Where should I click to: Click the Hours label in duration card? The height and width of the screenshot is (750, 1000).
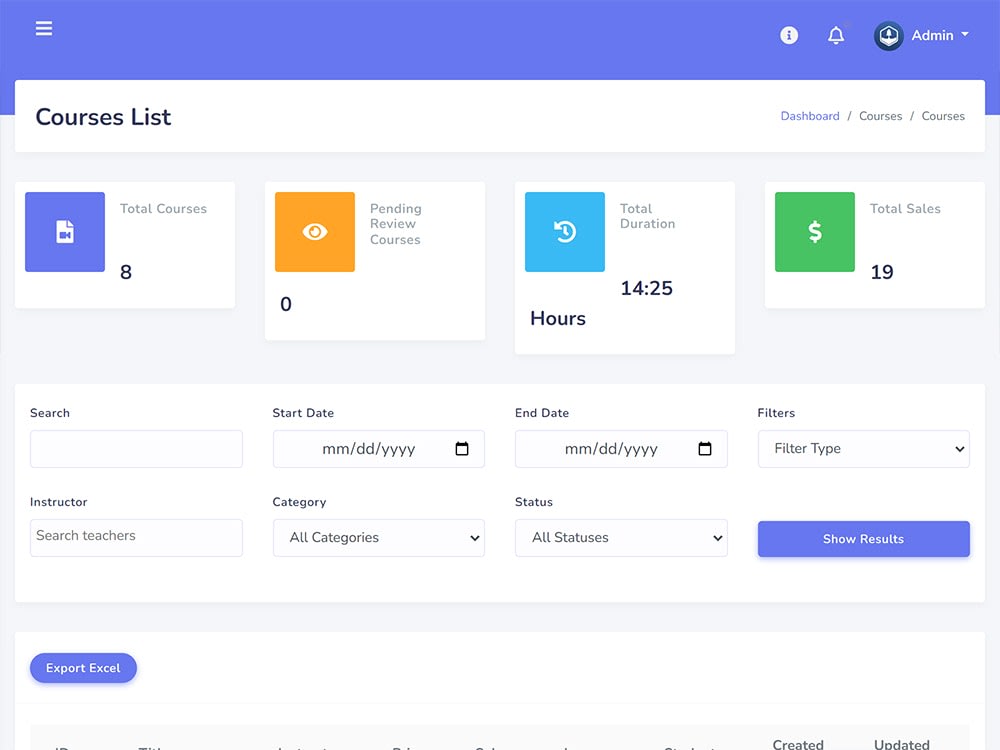click(x=558, y=318)
